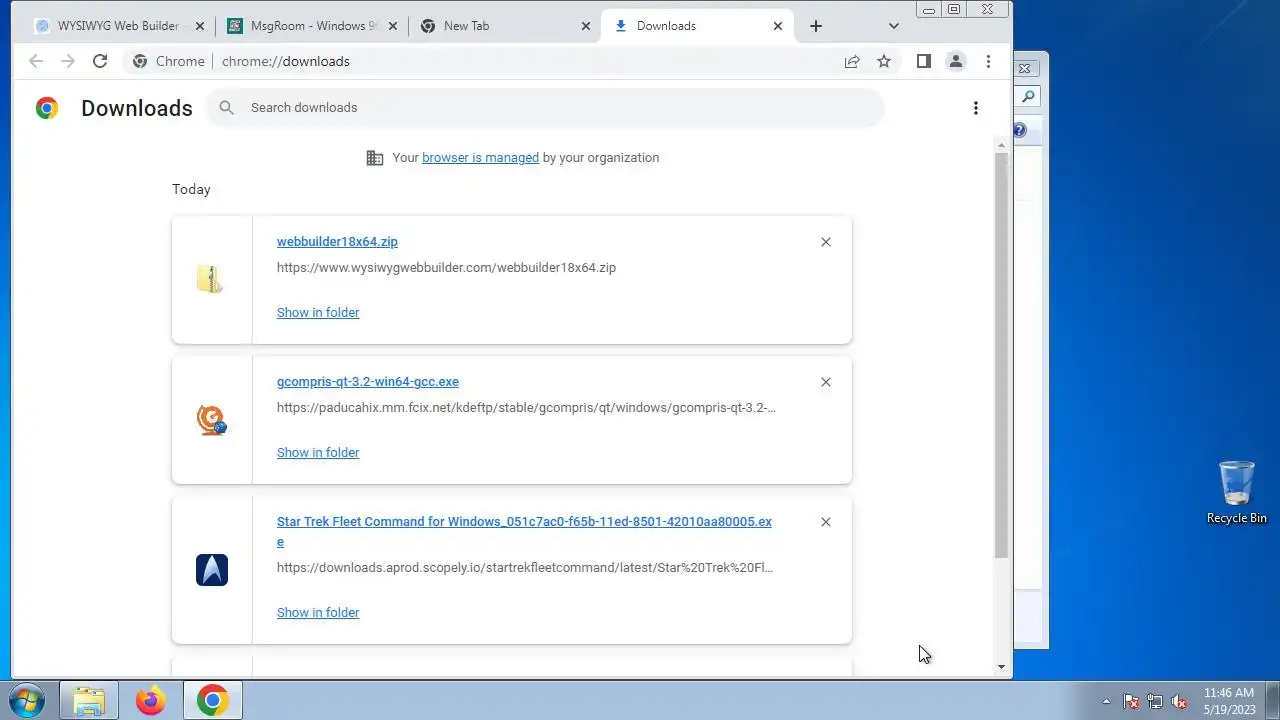
Task: Open the tab search dropdown chevron
Action: click(894, 26)
